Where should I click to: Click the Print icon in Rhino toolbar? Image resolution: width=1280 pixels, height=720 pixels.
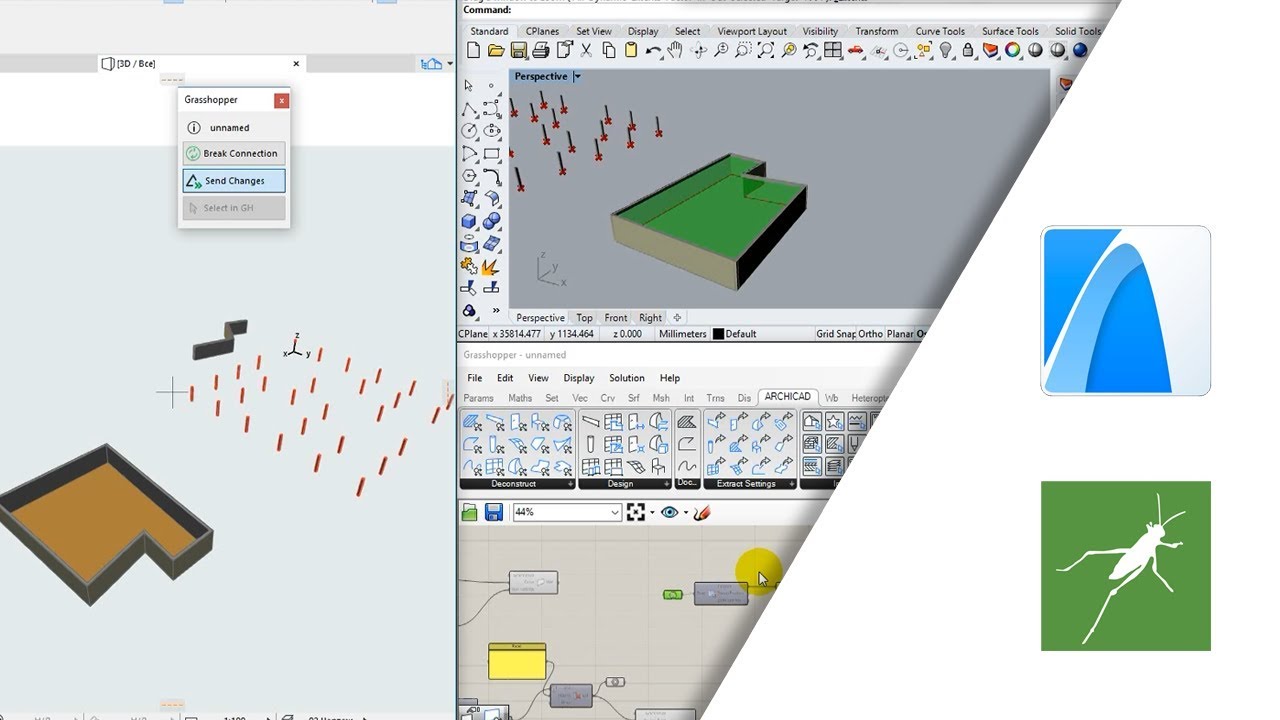(541, 50)
